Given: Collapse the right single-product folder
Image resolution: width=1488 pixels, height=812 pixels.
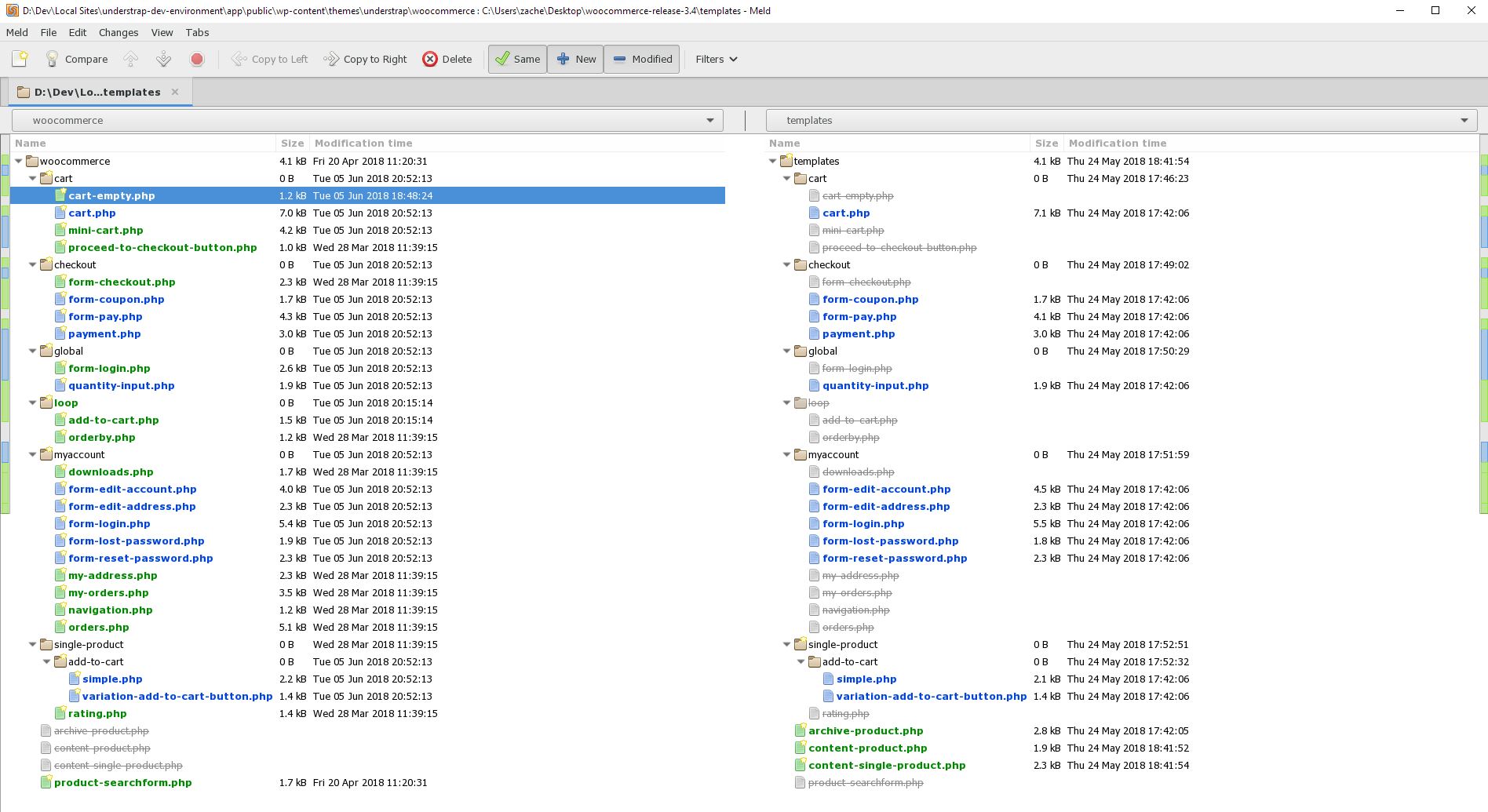Looking at the screenshot, I should [786, 644].
